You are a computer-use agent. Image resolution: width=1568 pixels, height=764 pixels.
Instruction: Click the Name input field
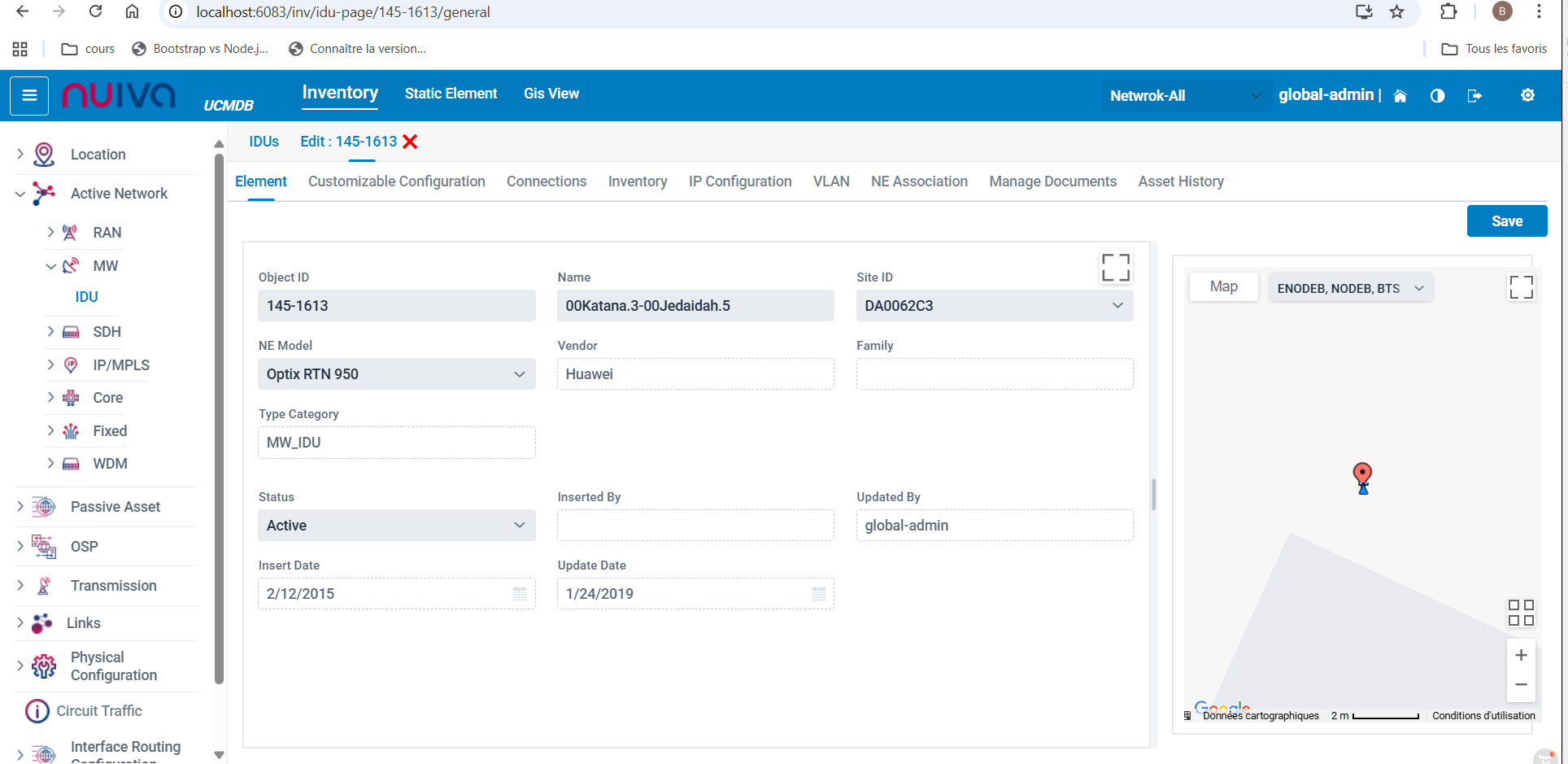pyautogui.click(x=695, y=306)
